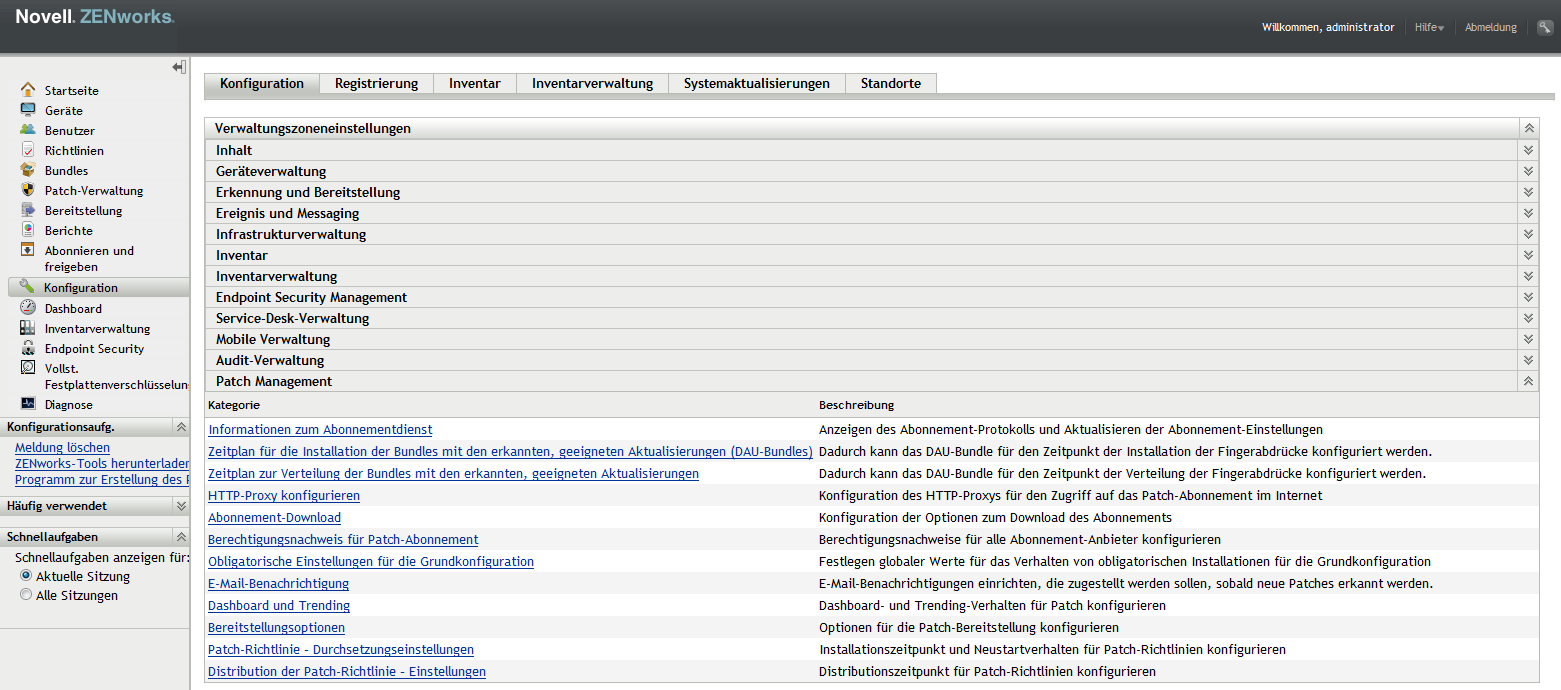Collapse Verwaltungszoneneinstellungen section
The height and width of the screenshot is (690, 1561).
(1528, 128)
